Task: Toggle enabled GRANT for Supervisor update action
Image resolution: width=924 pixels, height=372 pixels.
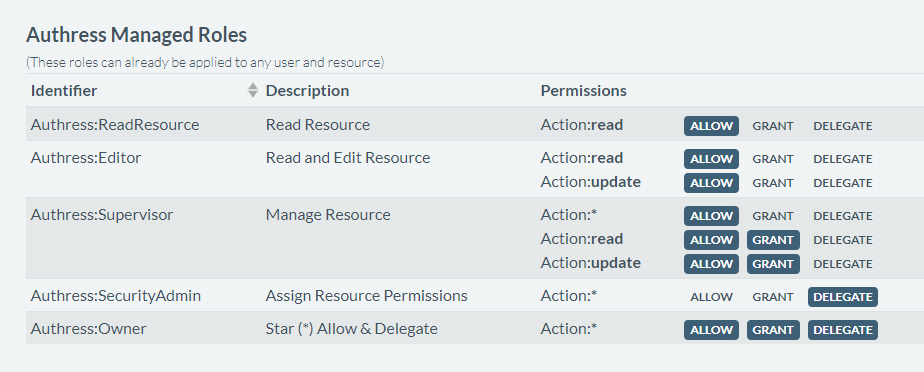Action: point(773,264)
